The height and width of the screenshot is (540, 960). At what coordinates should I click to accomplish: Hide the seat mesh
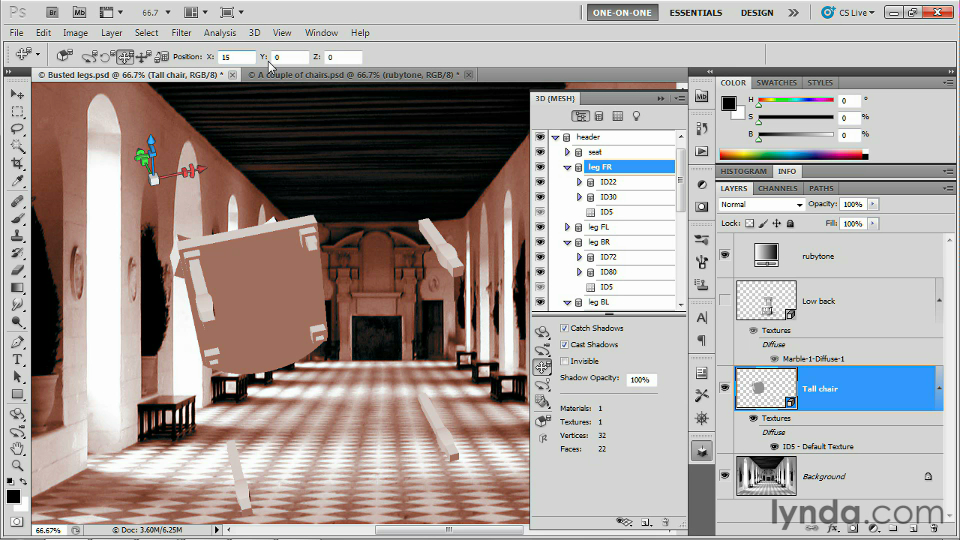(540, 152)
